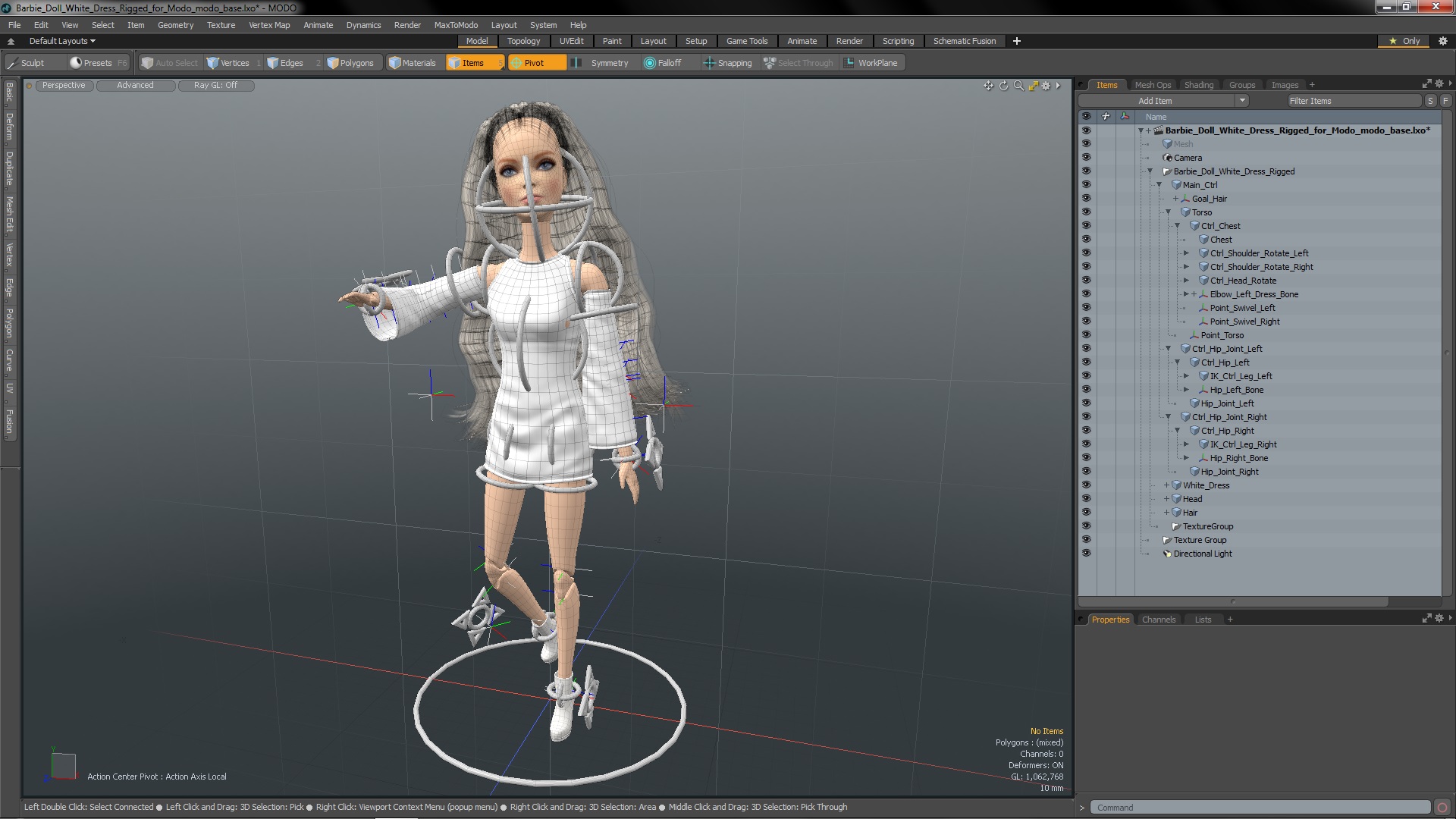Collapse the Main_Ctrl tree node
The height and width of the screenshot is (819, 1456).
[x=1159, y=185]
